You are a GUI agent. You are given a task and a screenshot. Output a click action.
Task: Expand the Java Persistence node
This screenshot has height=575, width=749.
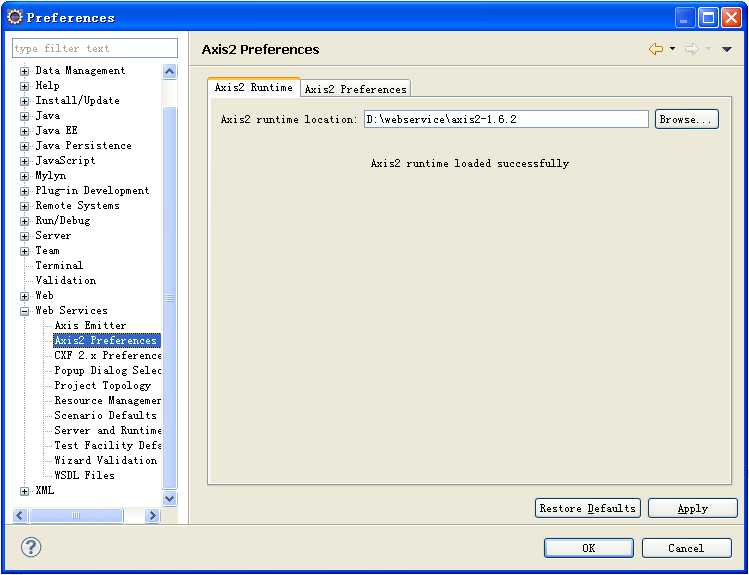24,146
